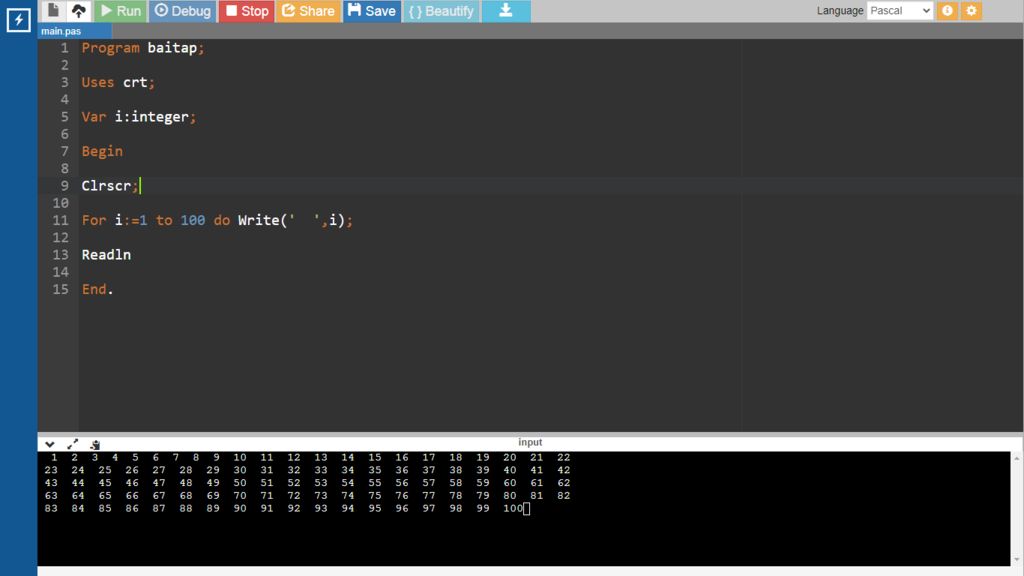1024x576 pixels.
Task: Click the console scrollbar down arrow
Action: click(x=1017, y=560)
